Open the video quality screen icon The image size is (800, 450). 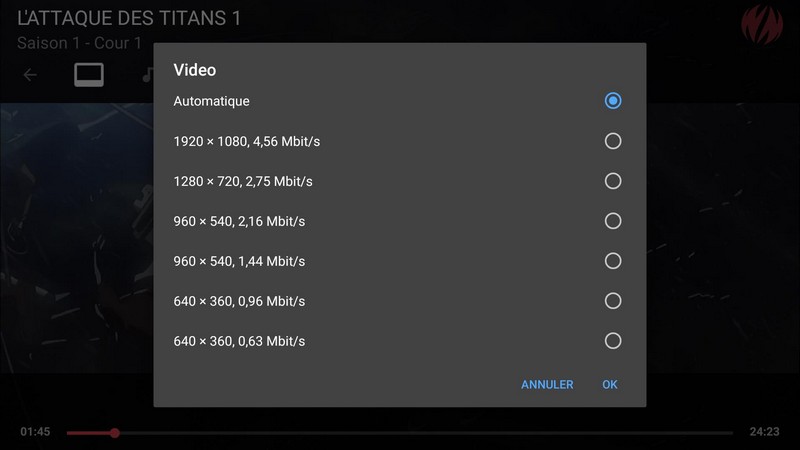(89, 75)
